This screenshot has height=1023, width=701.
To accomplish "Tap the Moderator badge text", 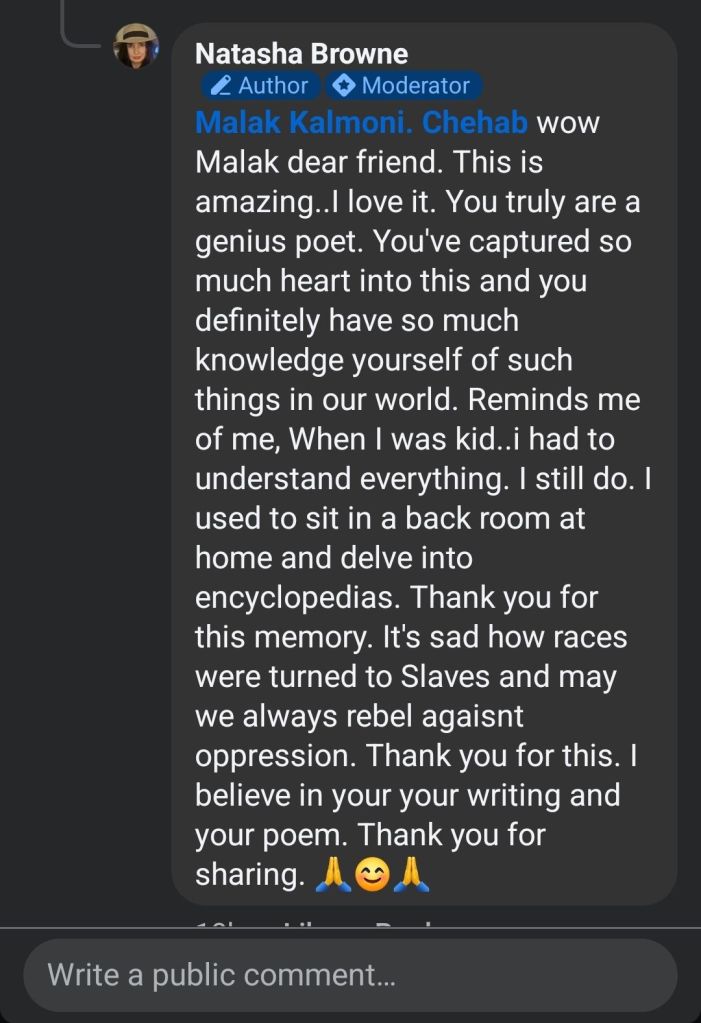I will [x=415, y=86].
